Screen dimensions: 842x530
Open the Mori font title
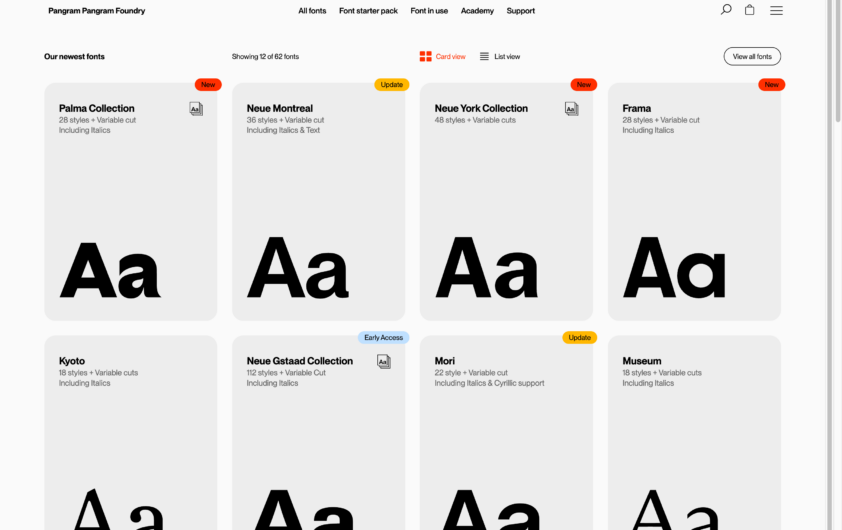pos(445,361)
